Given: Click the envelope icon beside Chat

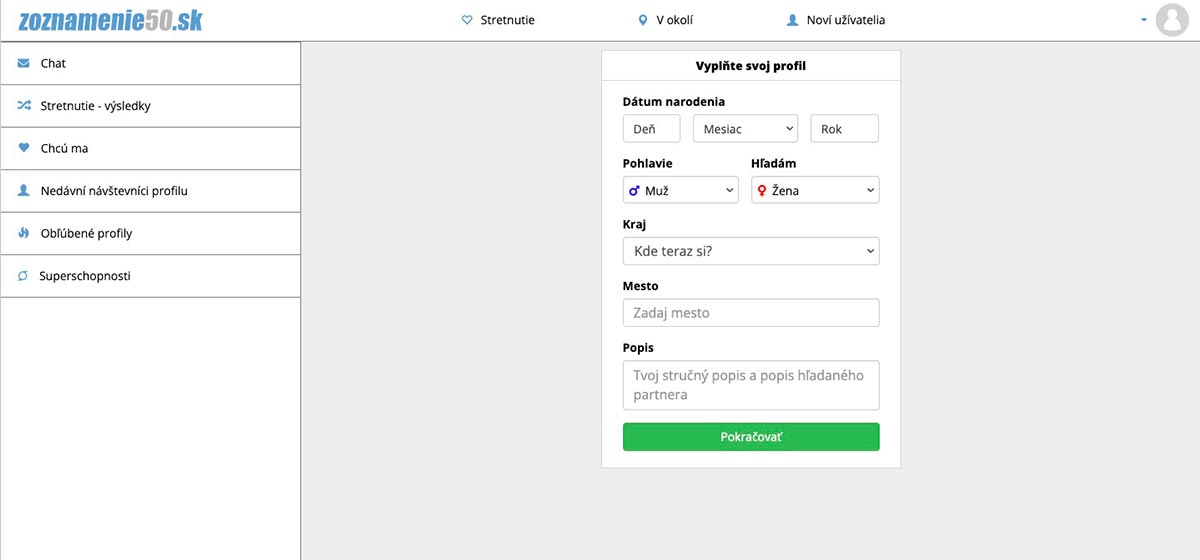Looking at the screenshot, I should click(x=23, y=63).
